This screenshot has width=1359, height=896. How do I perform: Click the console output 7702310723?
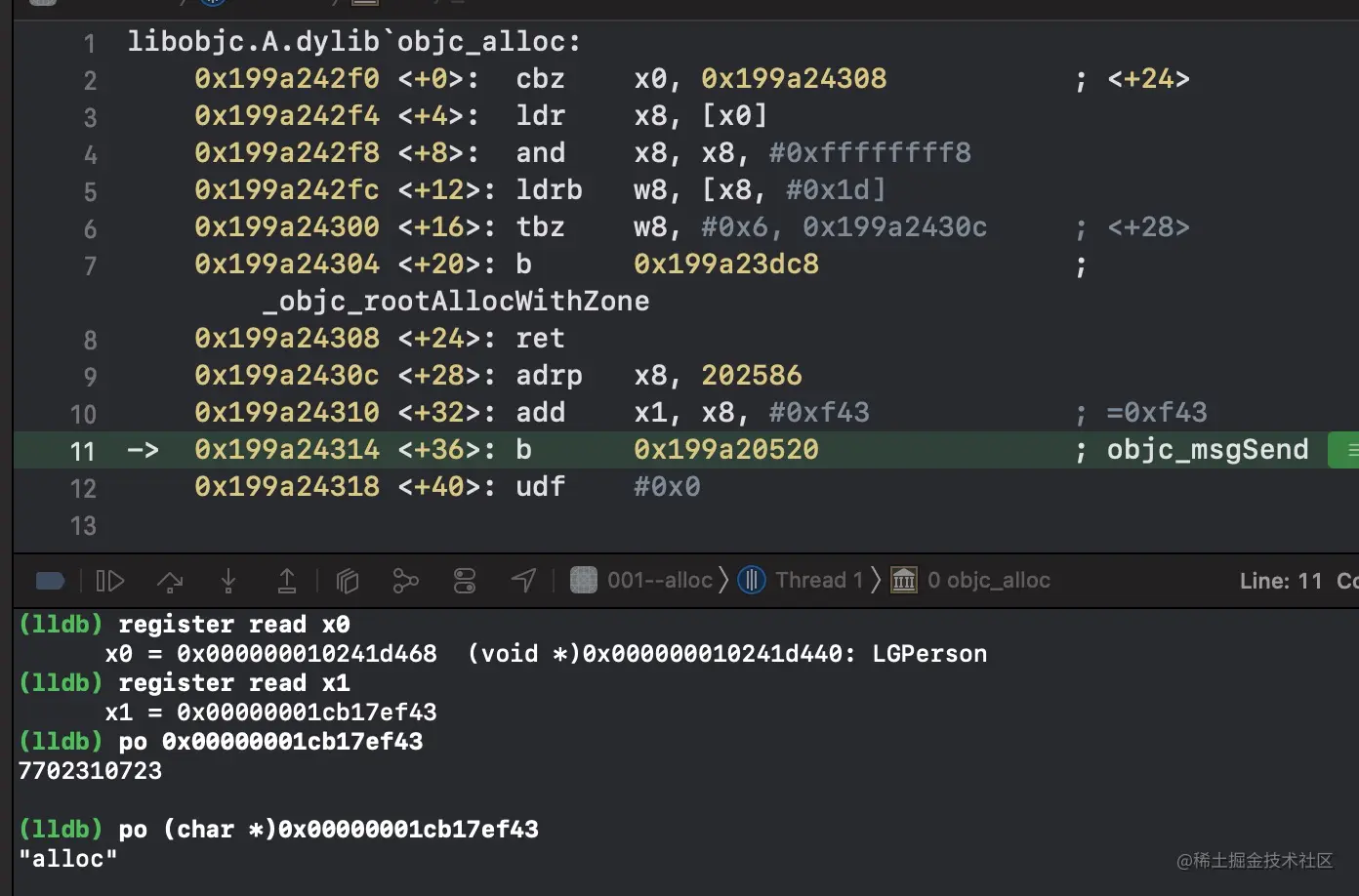click(90, 771)
